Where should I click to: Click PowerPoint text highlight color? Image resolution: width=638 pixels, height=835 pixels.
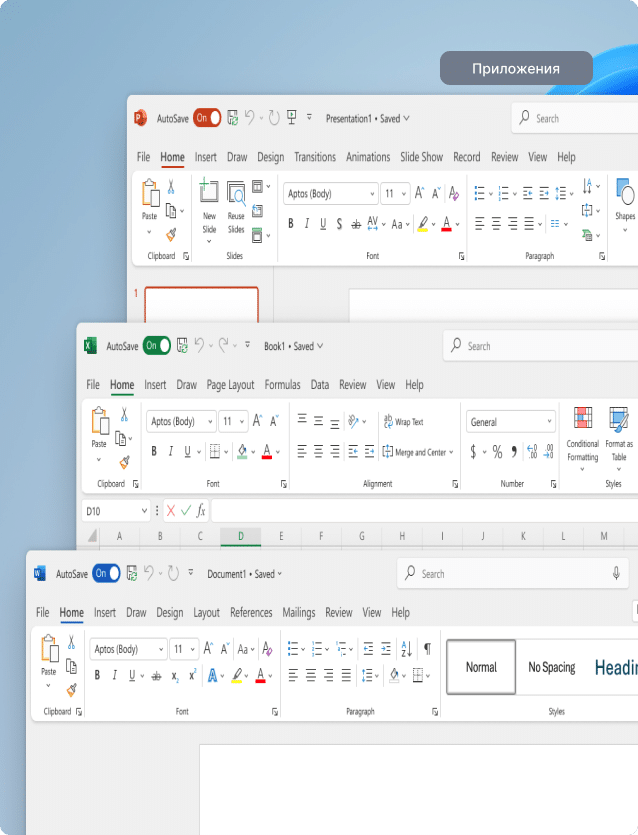[423, 224]
